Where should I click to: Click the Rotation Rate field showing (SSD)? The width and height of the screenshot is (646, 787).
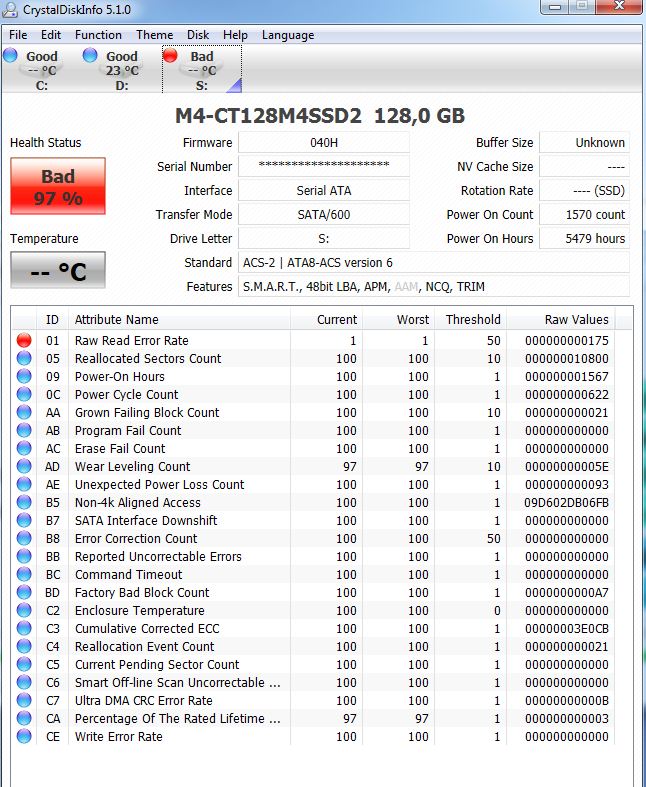pos(584,190)
